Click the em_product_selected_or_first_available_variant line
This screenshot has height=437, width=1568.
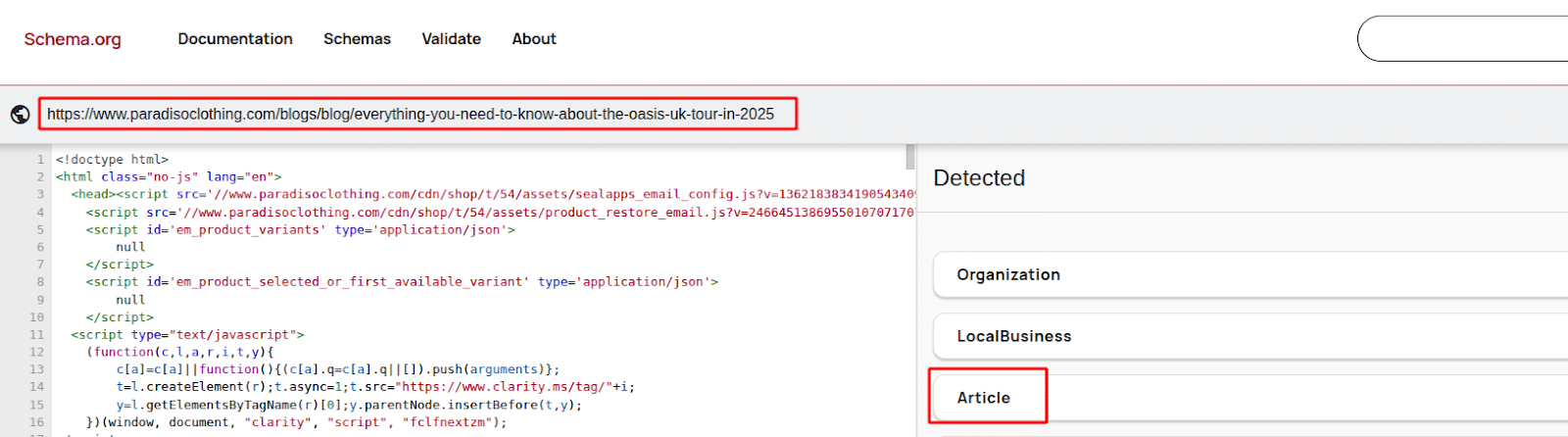pyautogui.click(x=402, y=281)
